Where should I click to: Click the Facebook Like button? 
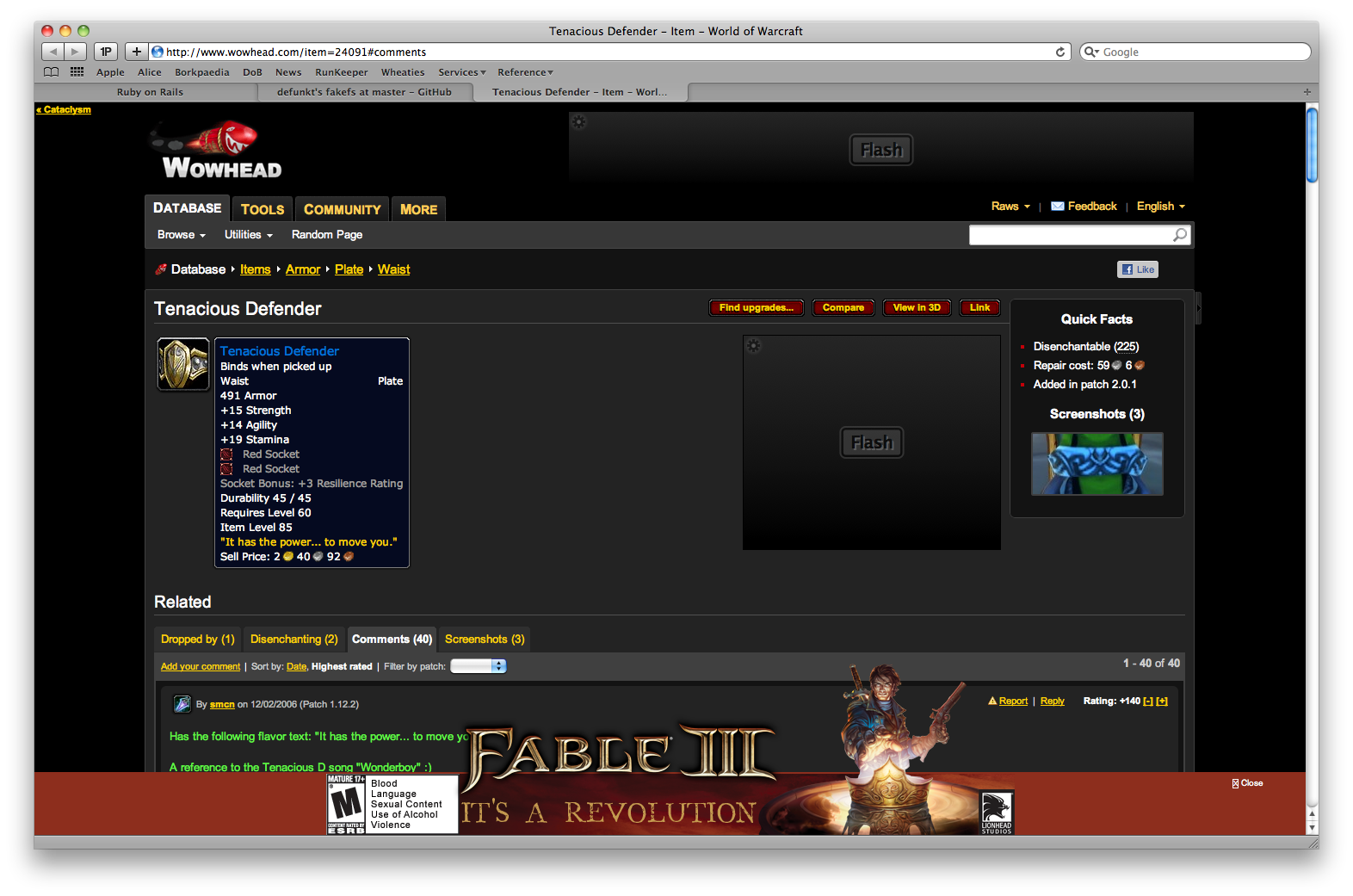1138,269
